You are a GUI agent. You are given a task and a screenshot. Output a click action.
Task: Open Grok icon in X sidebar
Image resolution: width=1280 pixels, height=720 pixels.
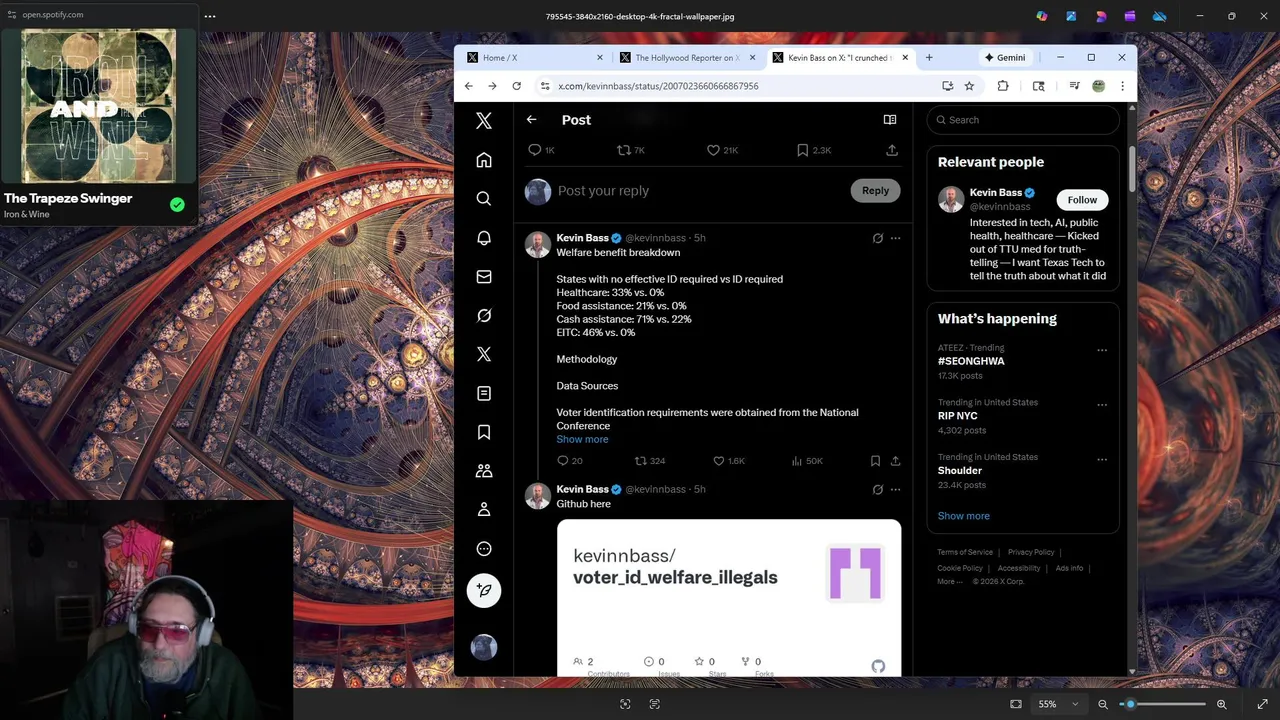(x=484, y=315)
